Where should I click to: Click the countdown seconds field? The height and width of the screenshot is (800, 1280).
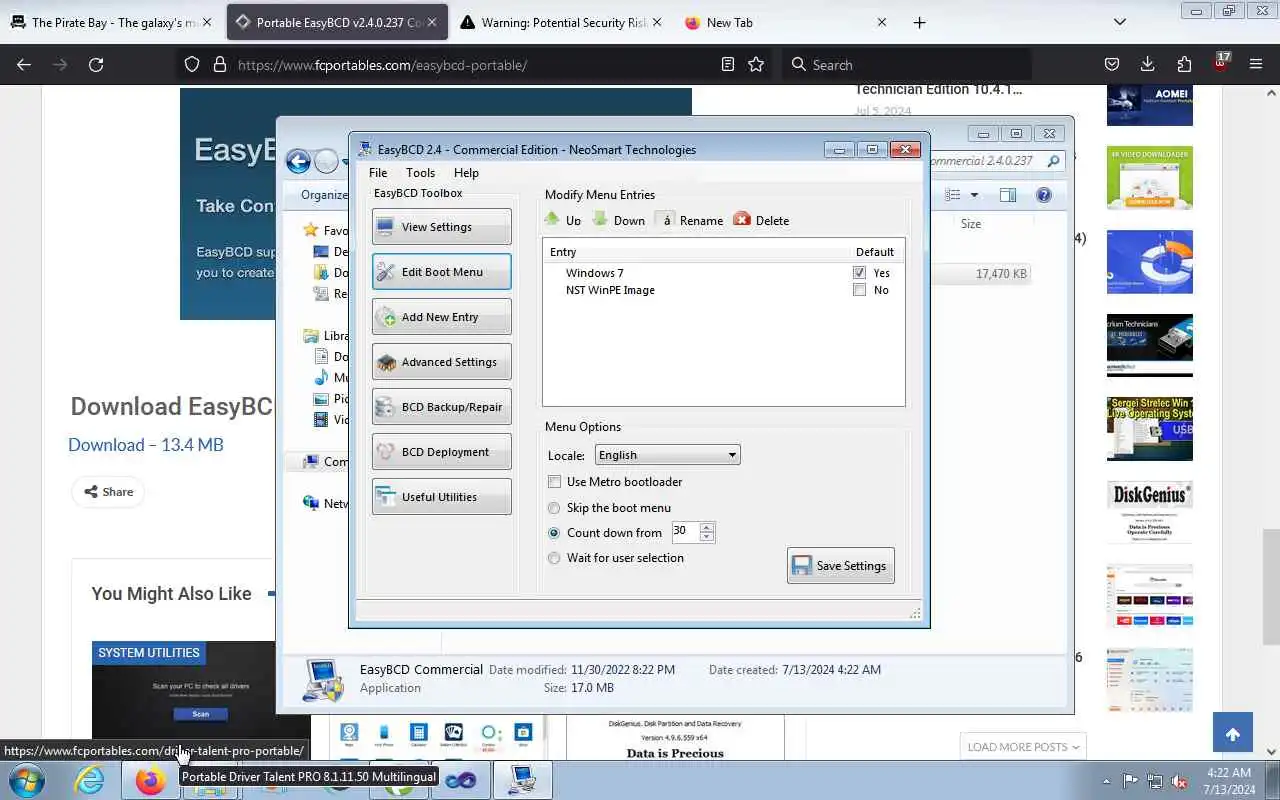pyautogui.click(x=685, y=532)
